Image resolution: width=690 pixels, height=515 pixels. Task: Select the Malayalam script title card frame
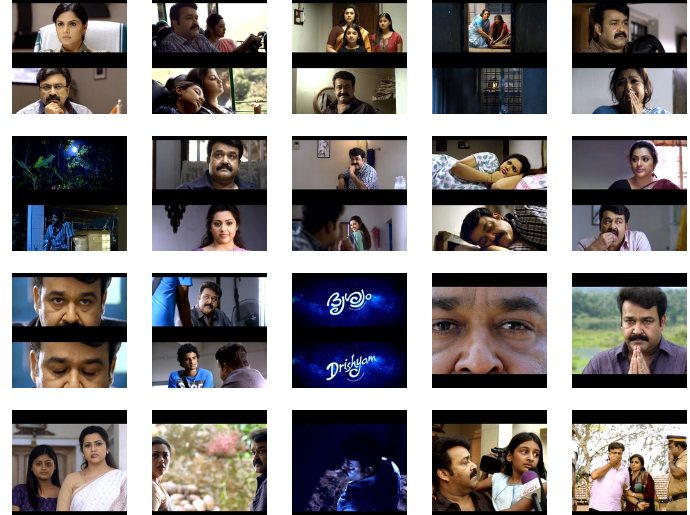pyautogui.click(x=349, y=301)
